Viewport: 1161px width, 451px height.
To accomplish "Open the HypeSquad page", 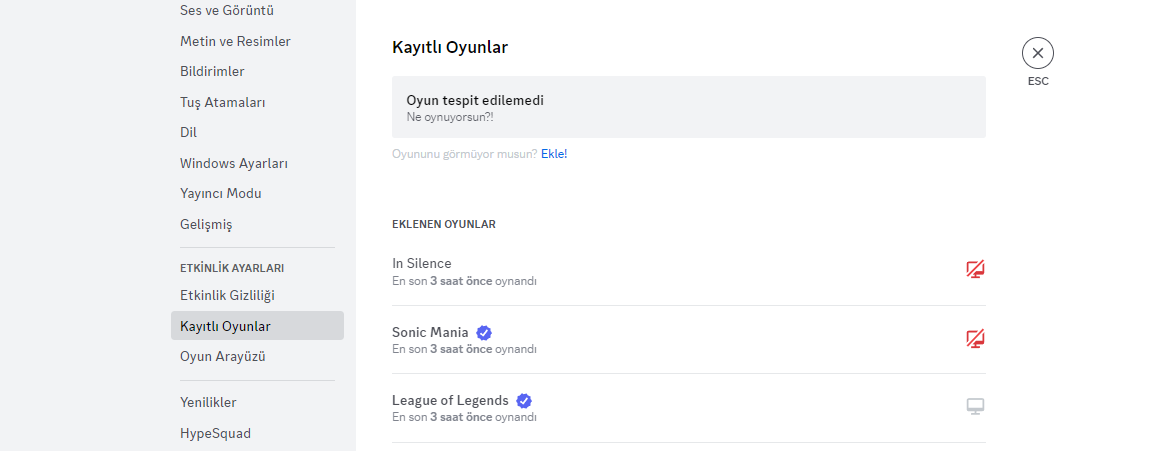I will click(x=215, y=433).
